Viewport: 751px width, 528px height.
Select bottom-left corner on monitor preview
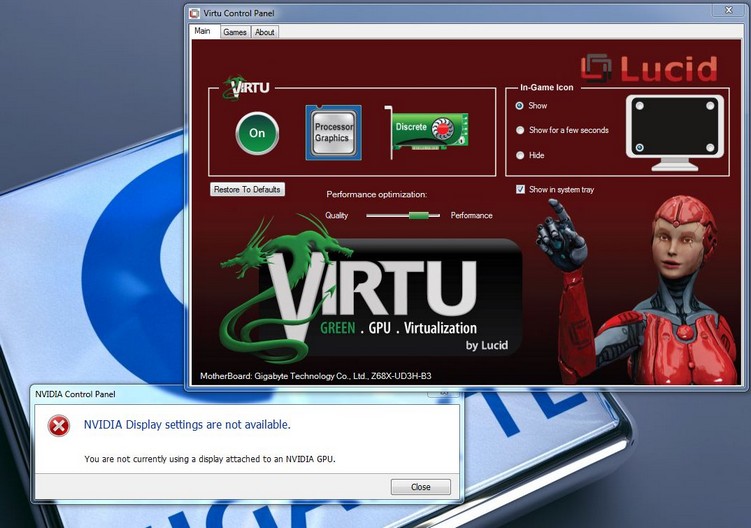pyautogui.click(x=640, y=147)
